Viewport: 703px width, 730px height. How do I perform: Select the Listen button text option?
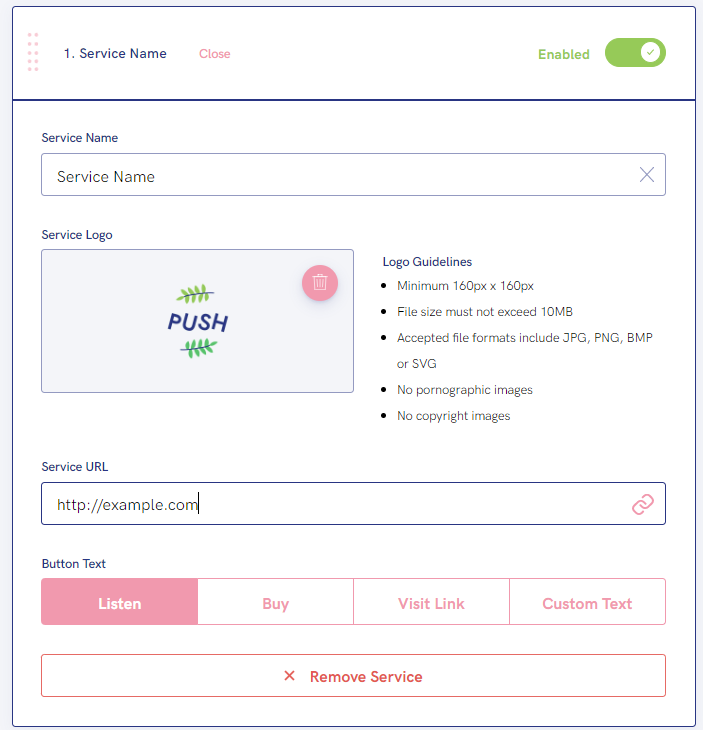click(120, 602)
